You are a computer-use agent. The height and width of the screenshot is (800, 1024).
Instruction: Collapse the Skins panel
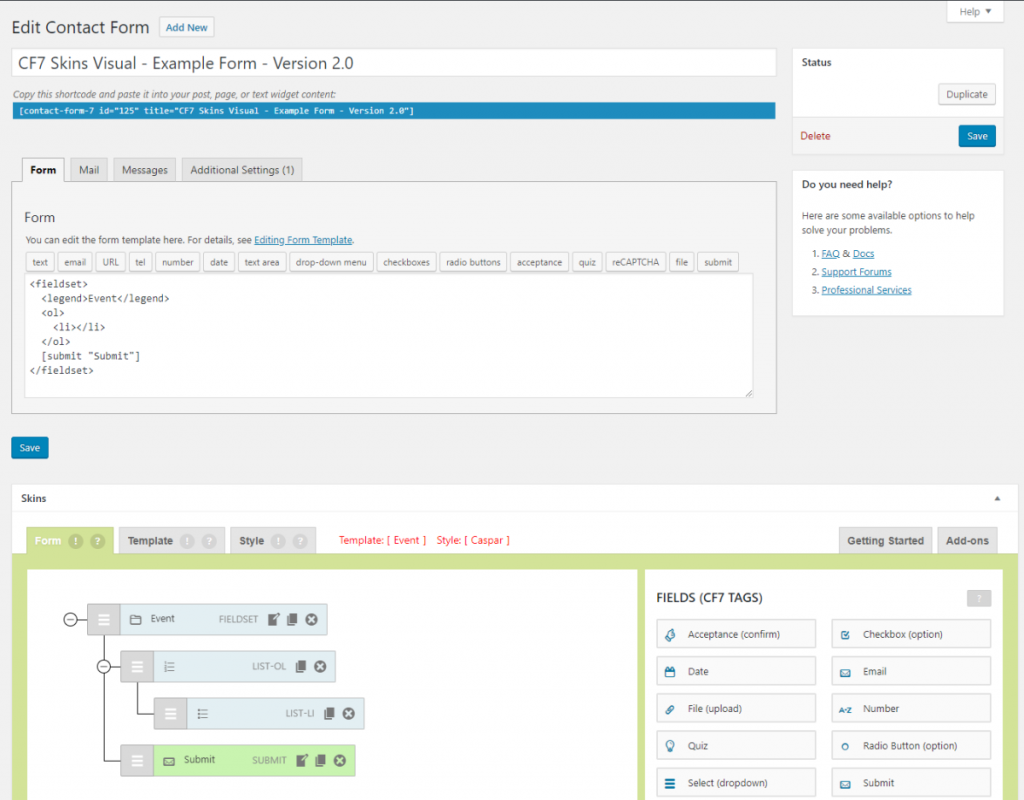click(996, 498)
